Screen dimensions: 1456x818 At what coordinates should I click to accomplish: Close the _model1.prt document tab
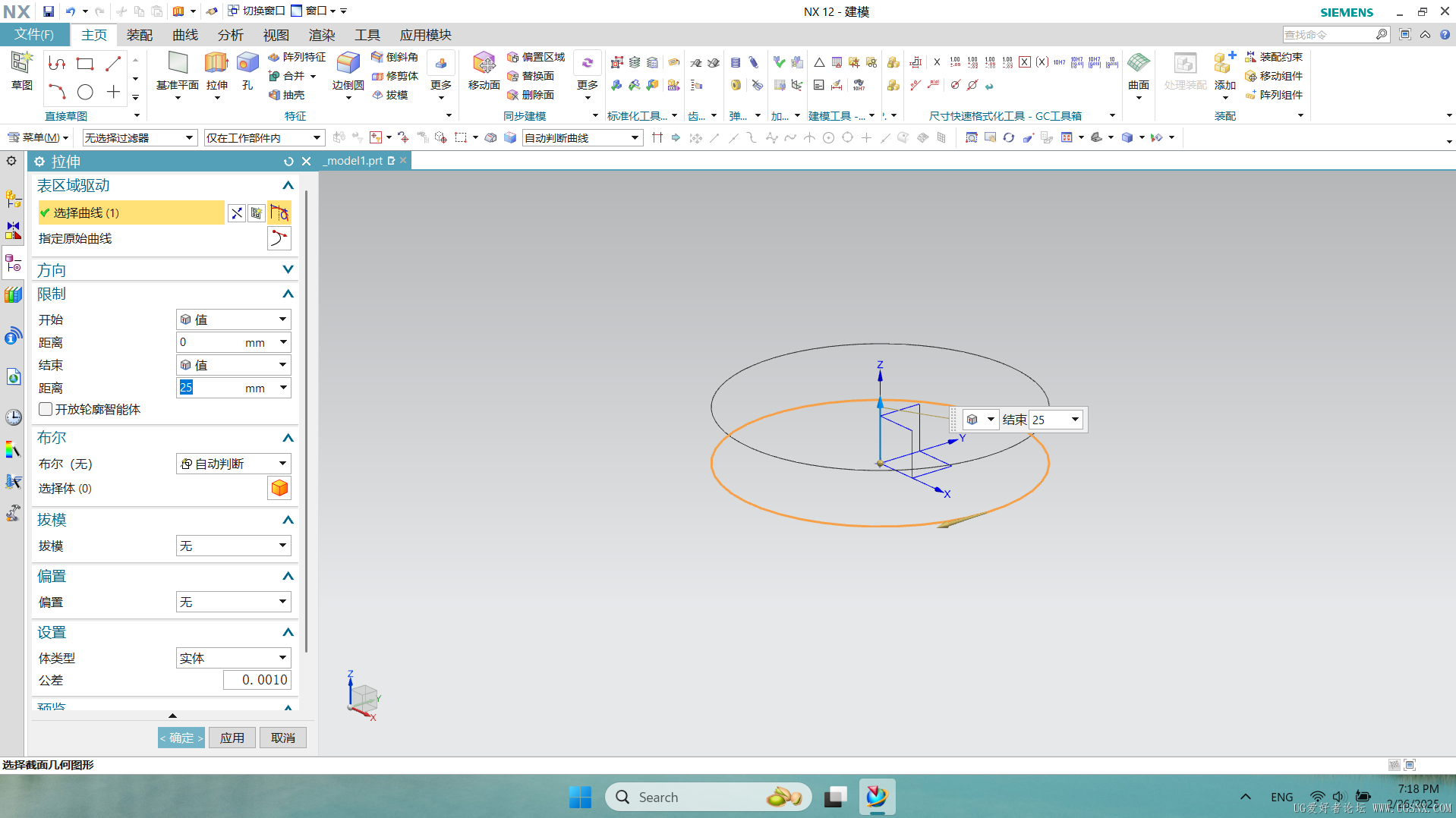click(x=404, y=160)
